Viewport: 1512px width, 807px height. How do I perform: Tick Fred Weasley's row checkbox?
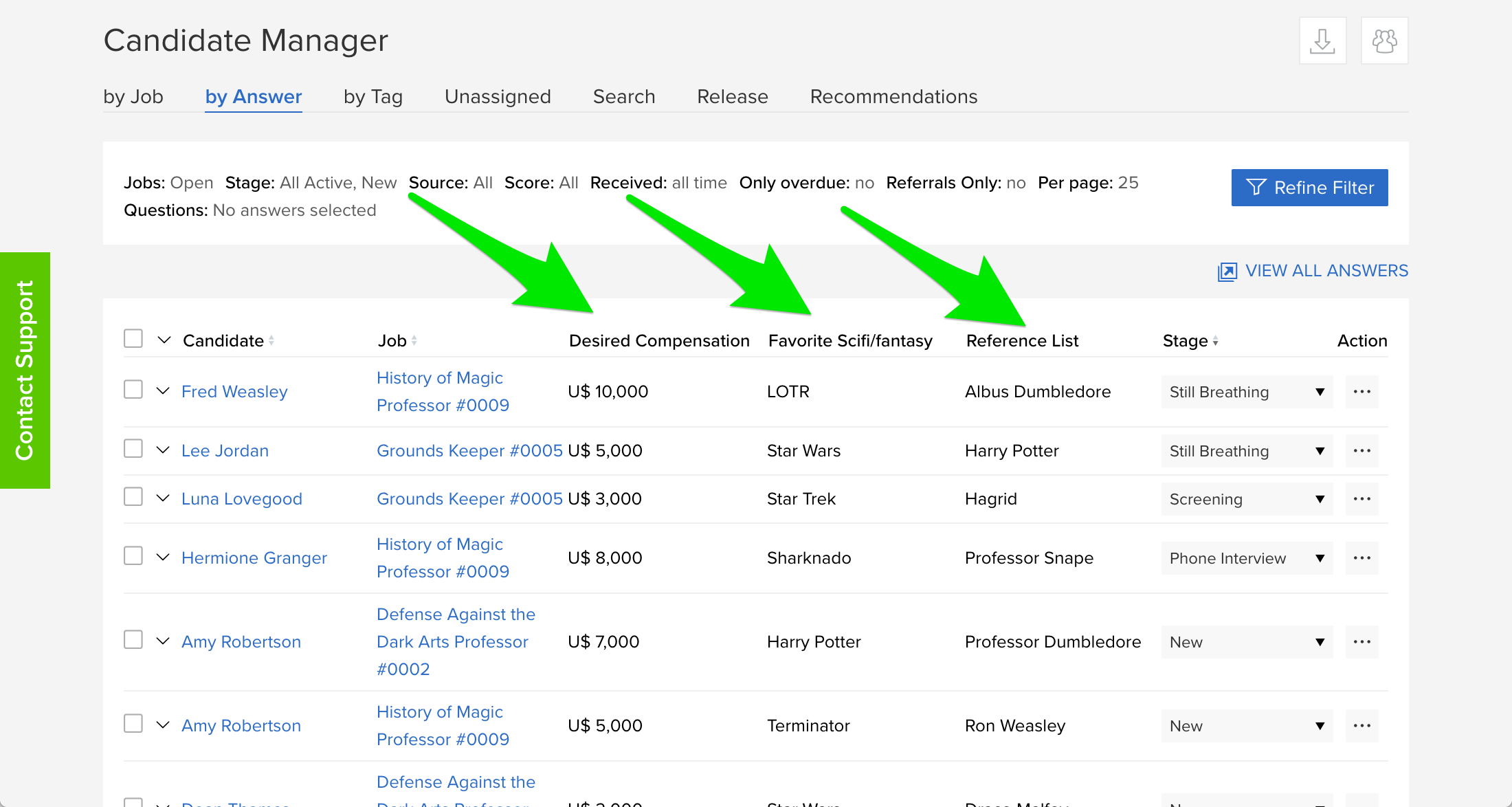coord(133,390)
